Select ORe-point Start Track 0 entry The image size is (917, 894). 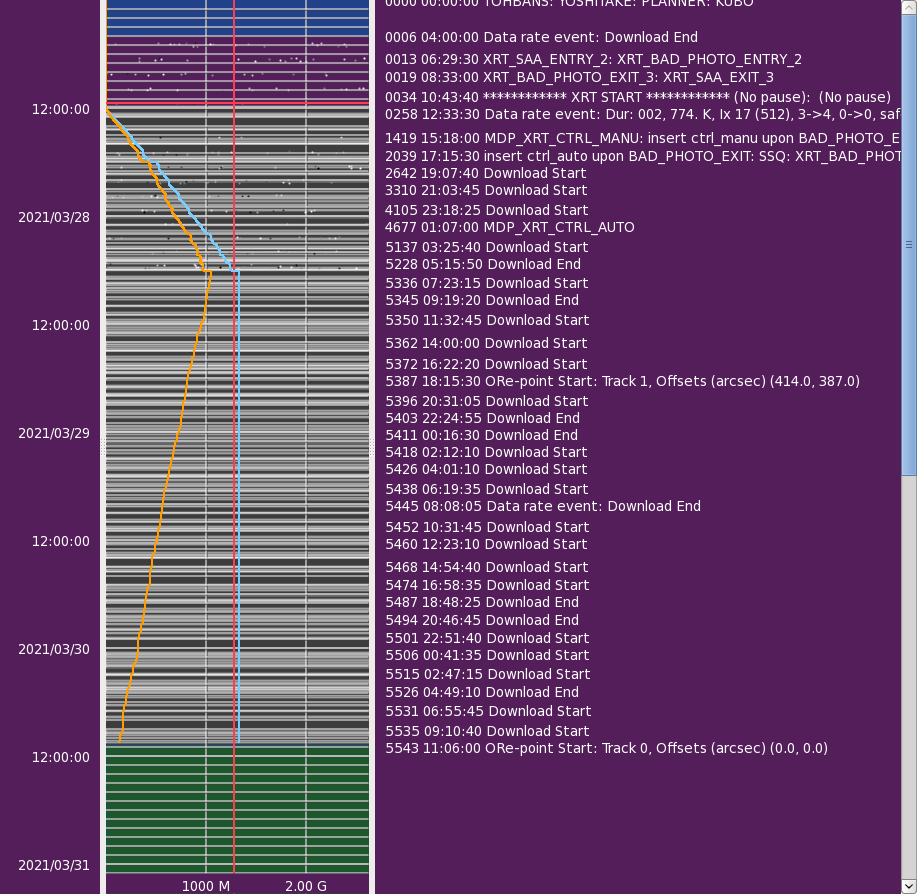pyautogui.click(x=606, y=748)
